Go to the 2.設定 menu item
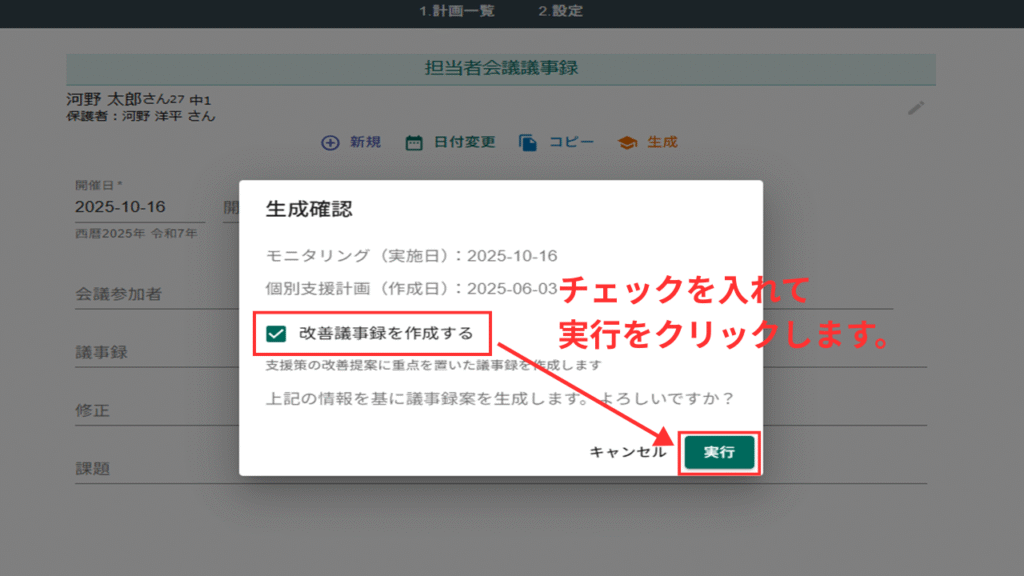Viewport: 1024px width, 576px height. click(560, 12)
